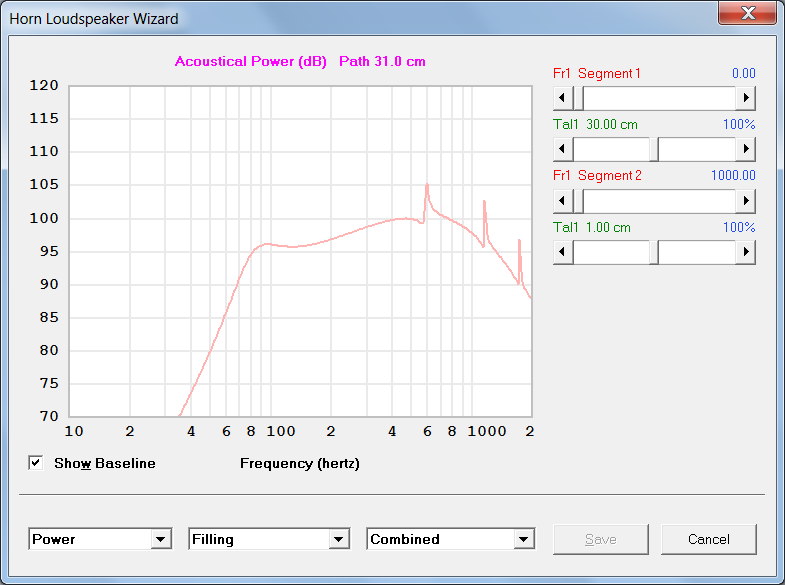
Task: Click the Fr1 Segment 1 value 0.00
Action: (x=743, y=73)
